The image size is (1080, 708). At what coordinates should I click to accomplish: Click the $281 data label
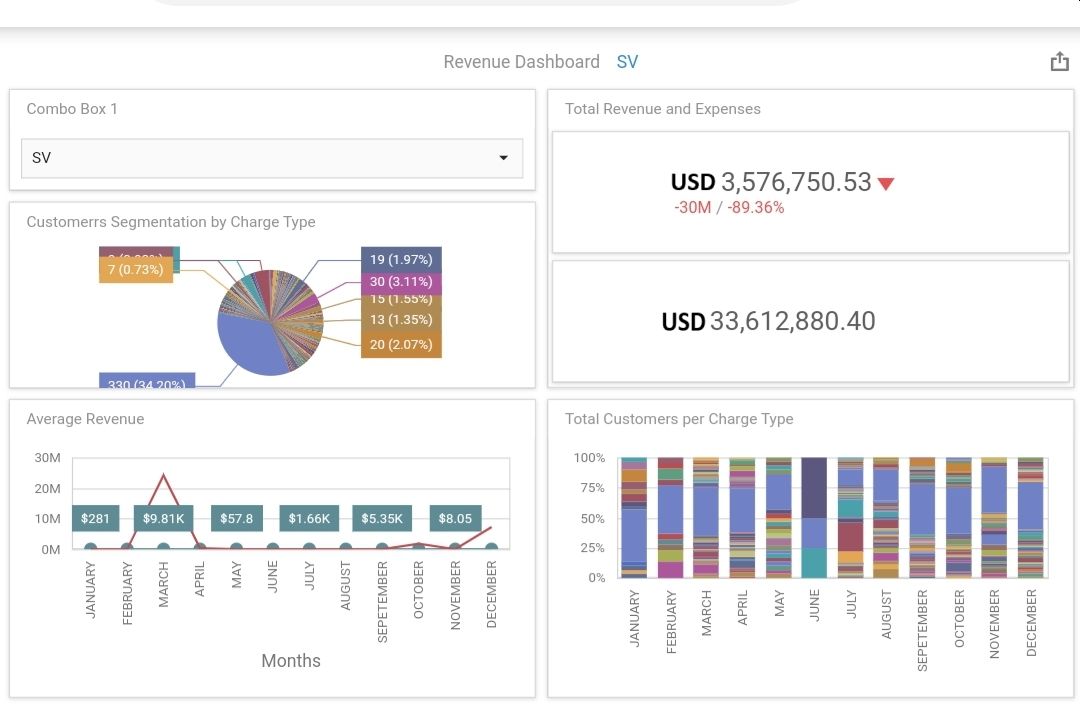tap(95, 518)
